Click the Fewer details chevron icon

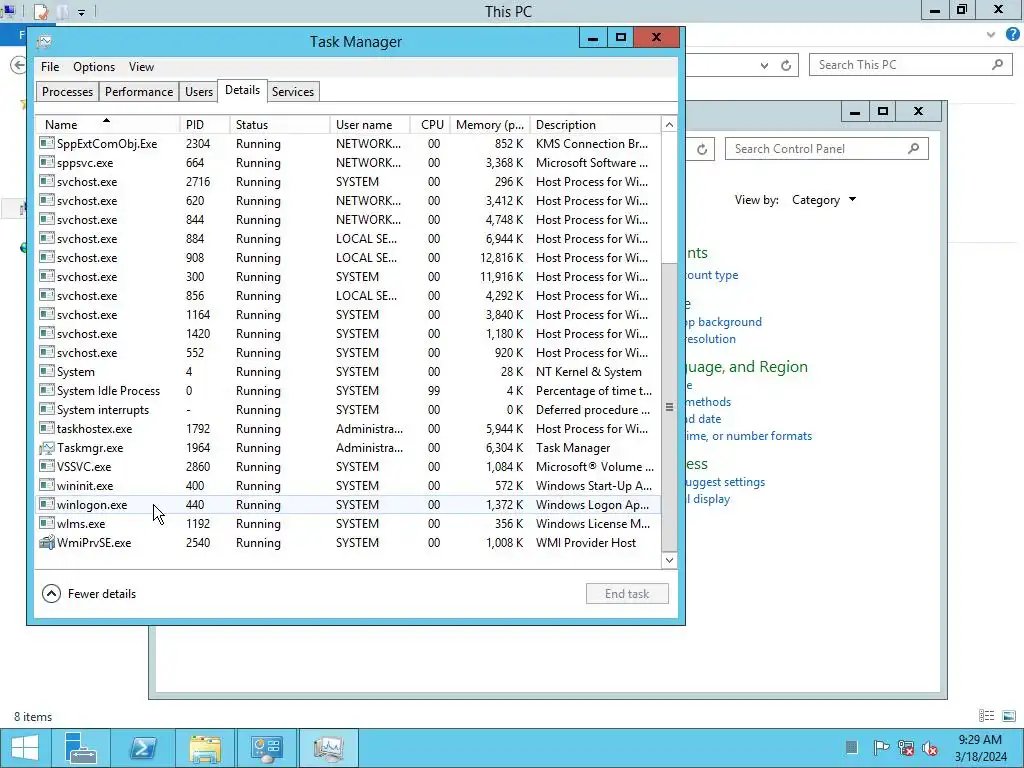[x=52, y=594]
